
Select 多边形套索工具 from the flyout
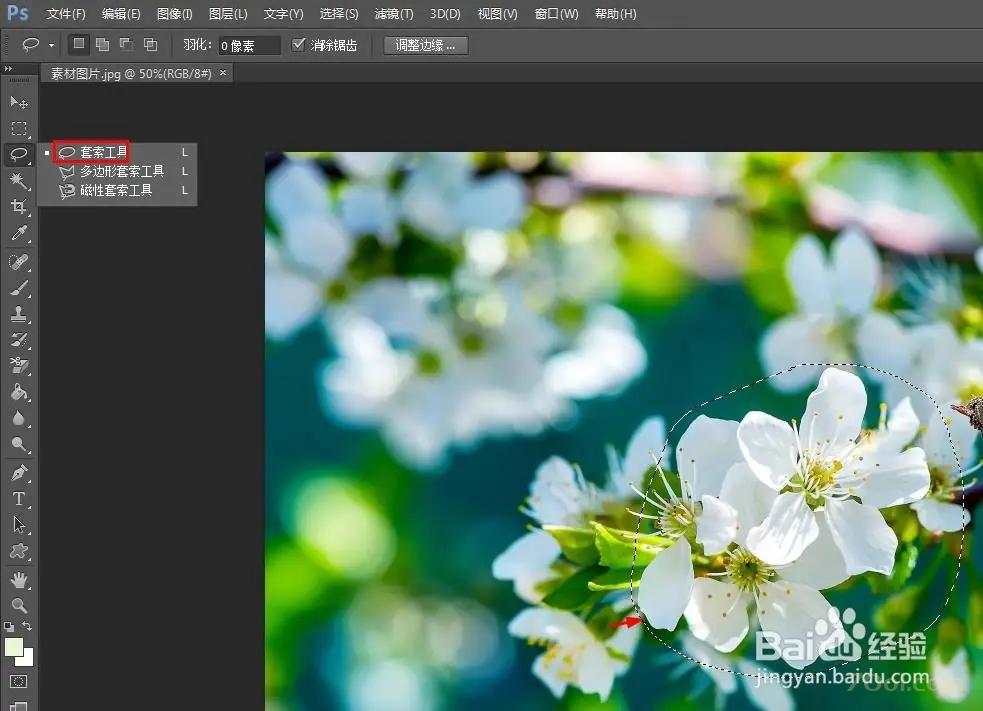point(118,171)
